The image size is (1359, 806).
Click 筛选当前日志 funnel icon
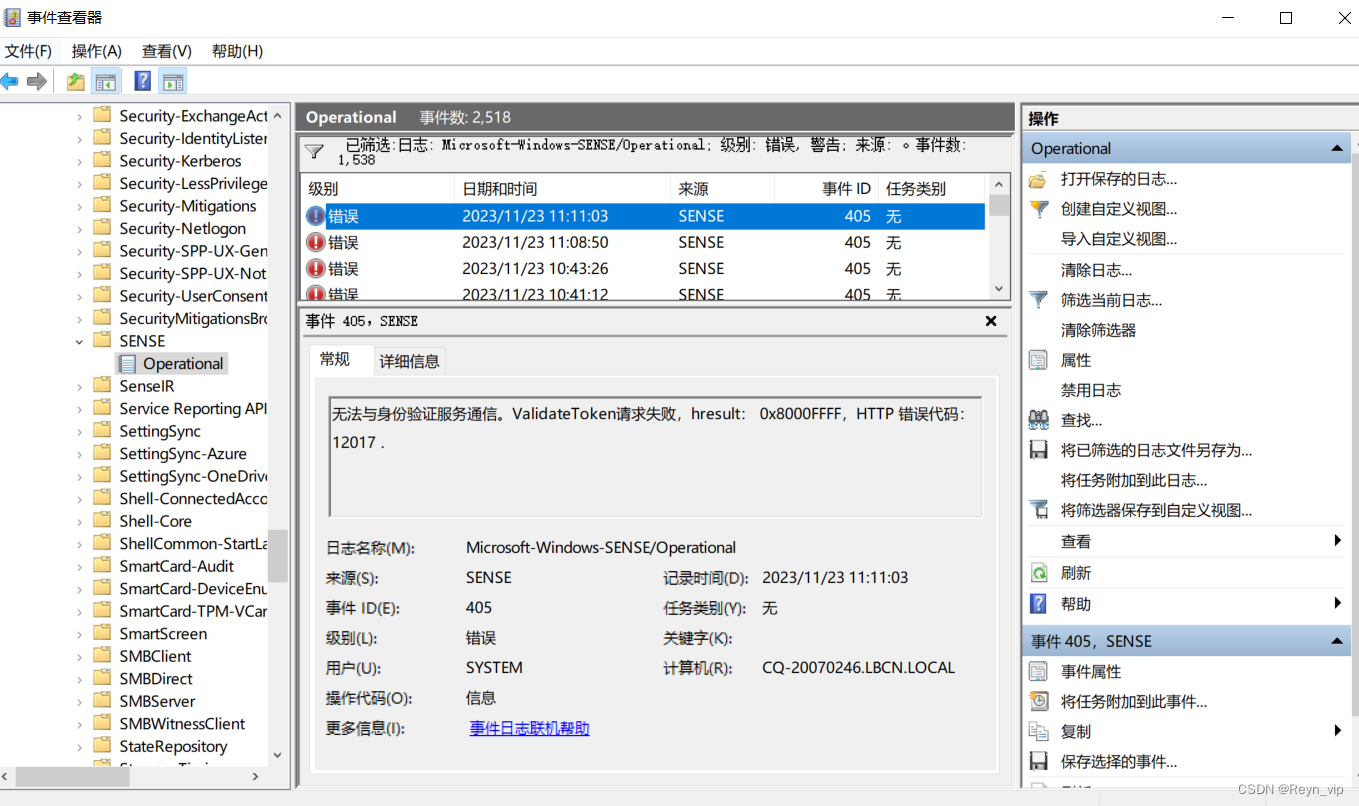[1039, 300]
